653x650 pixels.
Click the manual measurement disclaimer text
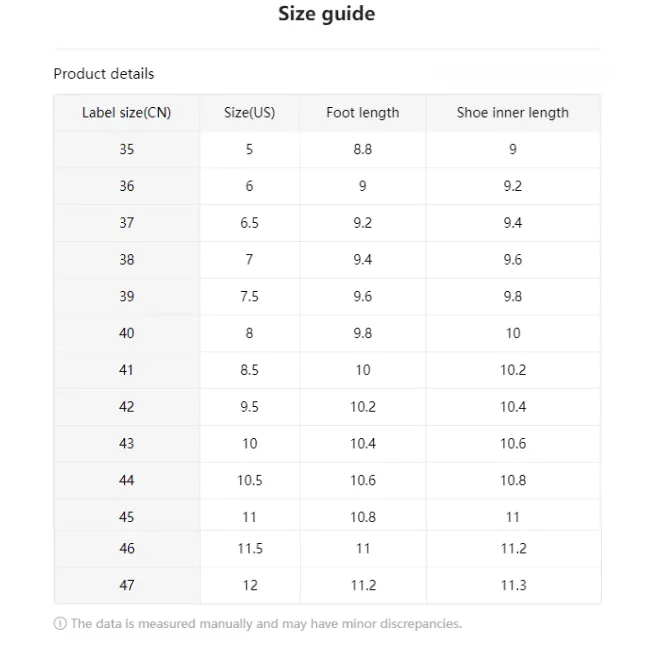[266, 624]
